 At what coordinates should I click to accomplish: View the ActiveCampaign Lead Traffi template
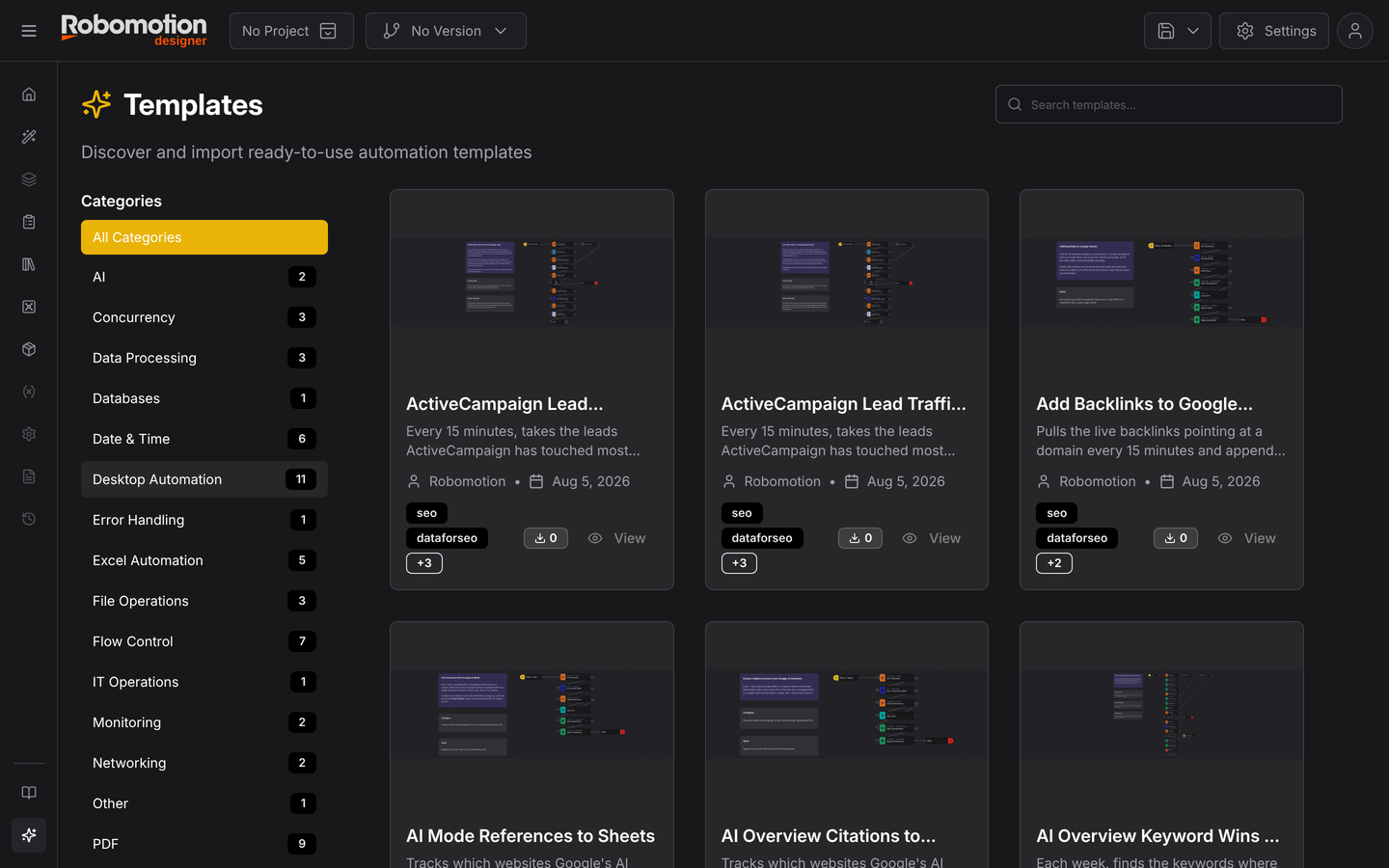(x=932, y=538)
